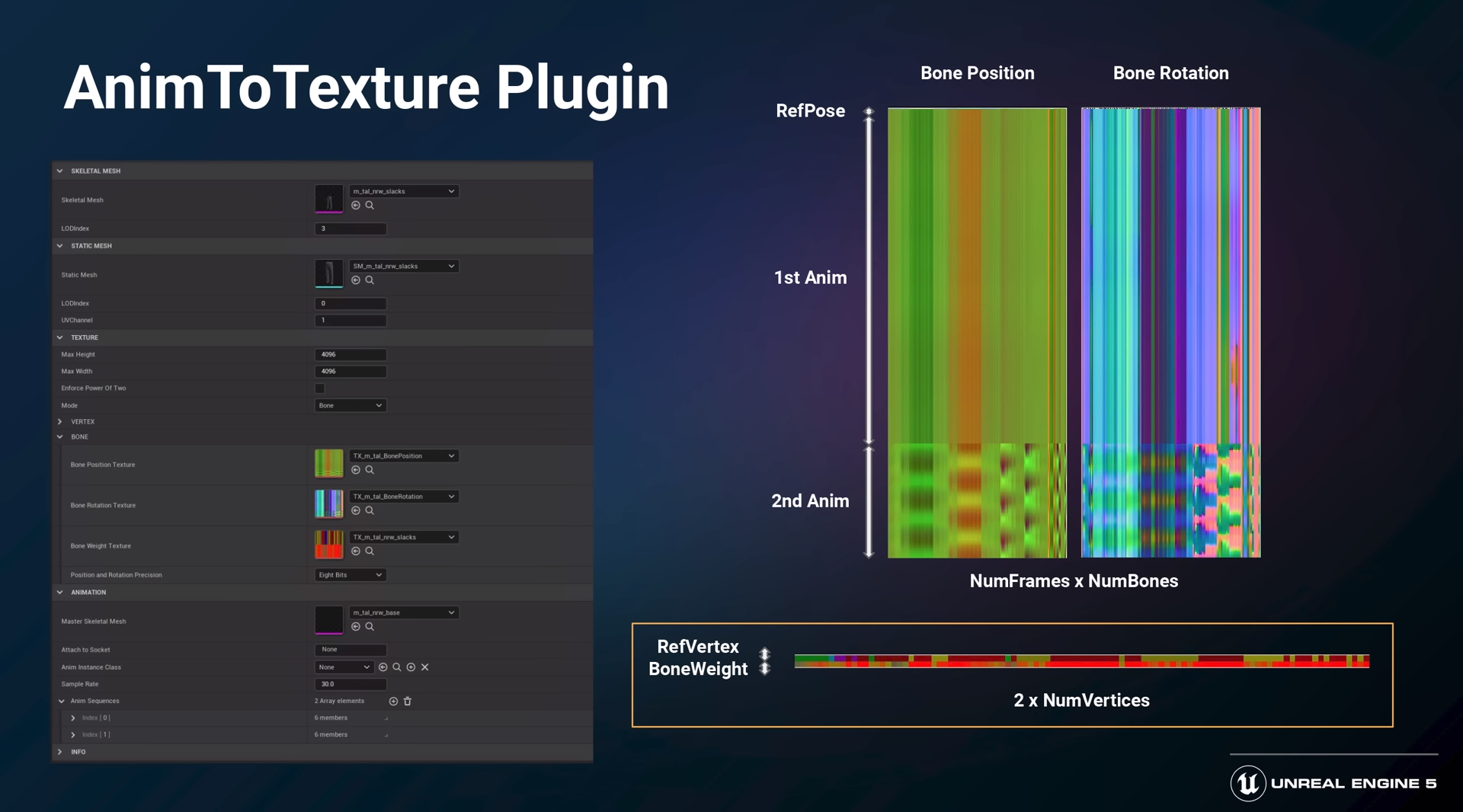The height and width of the screenshot is (812, 1463).
Task: Collapse the SKELETAL MESH section
Action: (x=60, y=171)
